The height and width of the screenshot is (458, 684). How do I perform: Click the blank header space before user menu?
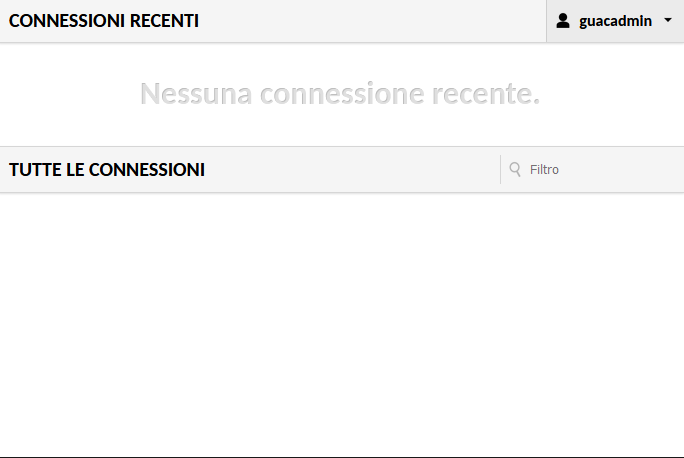tap(371, 21)
